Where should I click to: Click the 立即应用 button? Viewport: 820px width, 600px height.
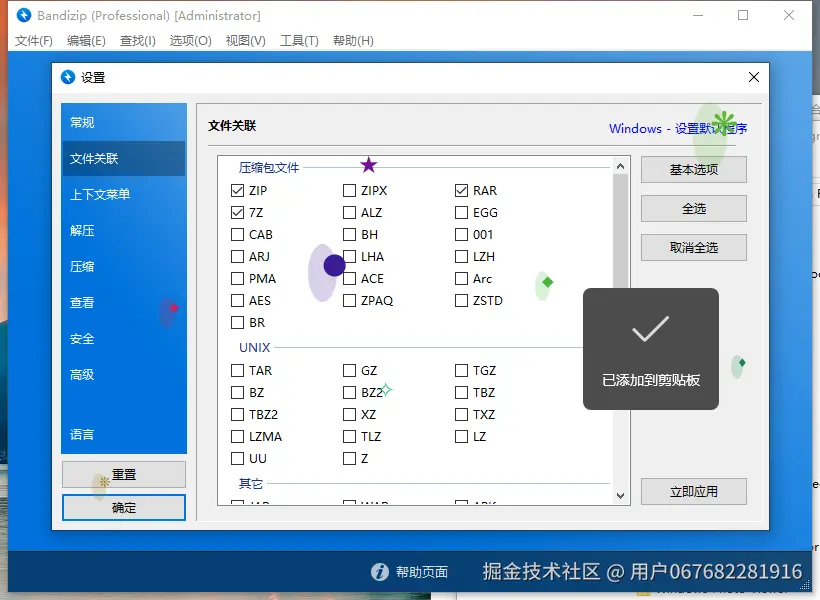pyautogui.click(x=693, y=491)
